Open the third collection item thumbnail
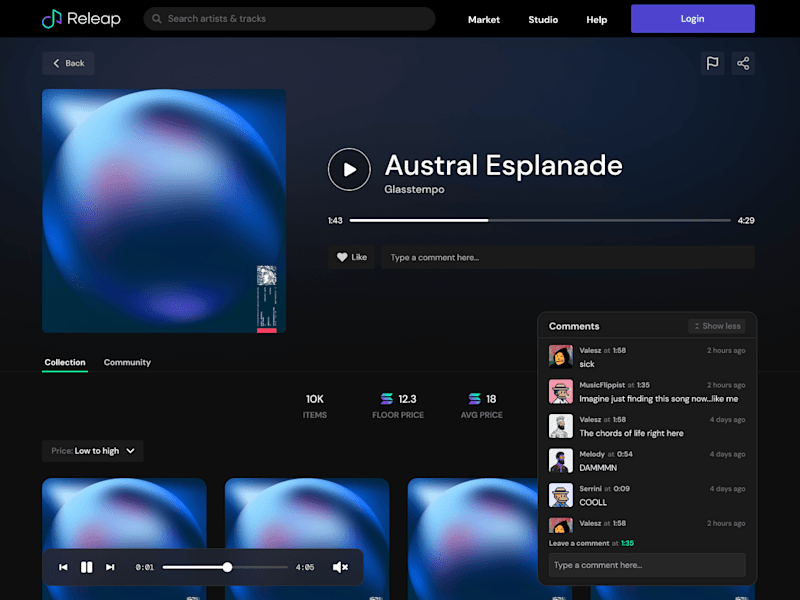 (x=472, y=539)
